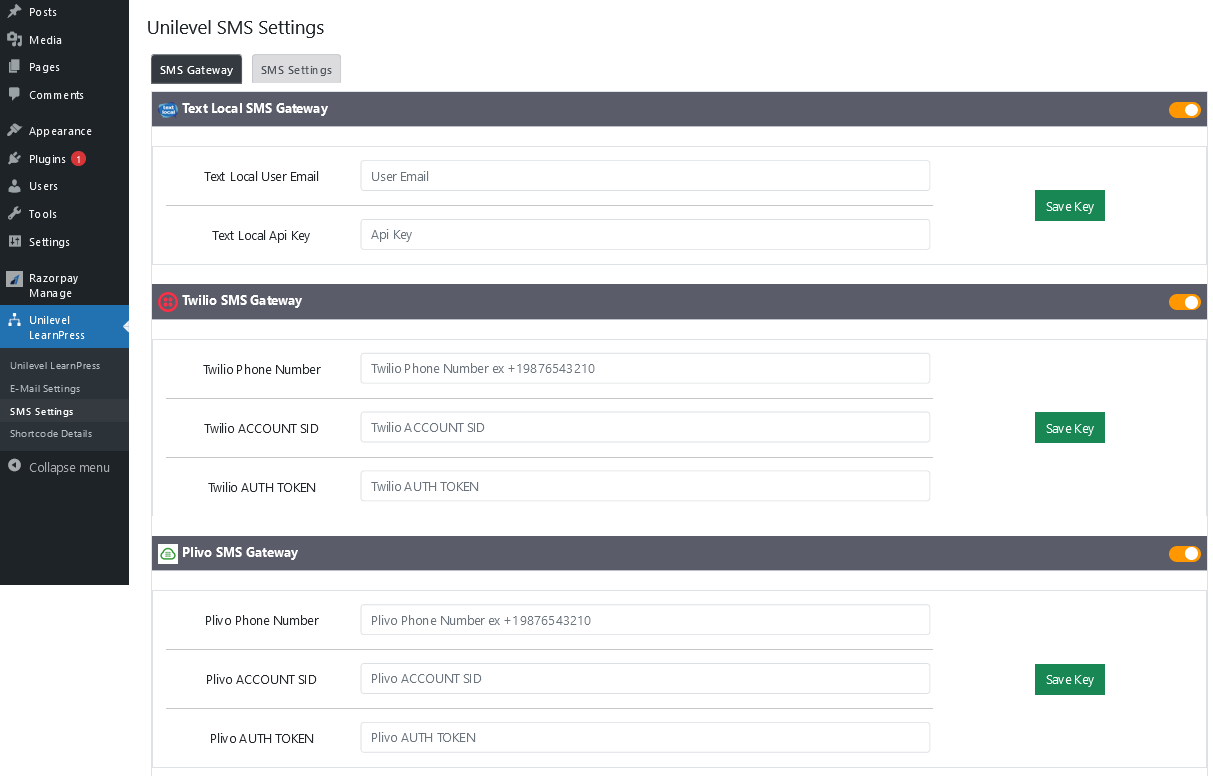The height and width of the screenshot is (776, 1213).
Task: Focus the Plivo AUTH TOKEN input
Action: pyautogui.click(x=645, y=738)
